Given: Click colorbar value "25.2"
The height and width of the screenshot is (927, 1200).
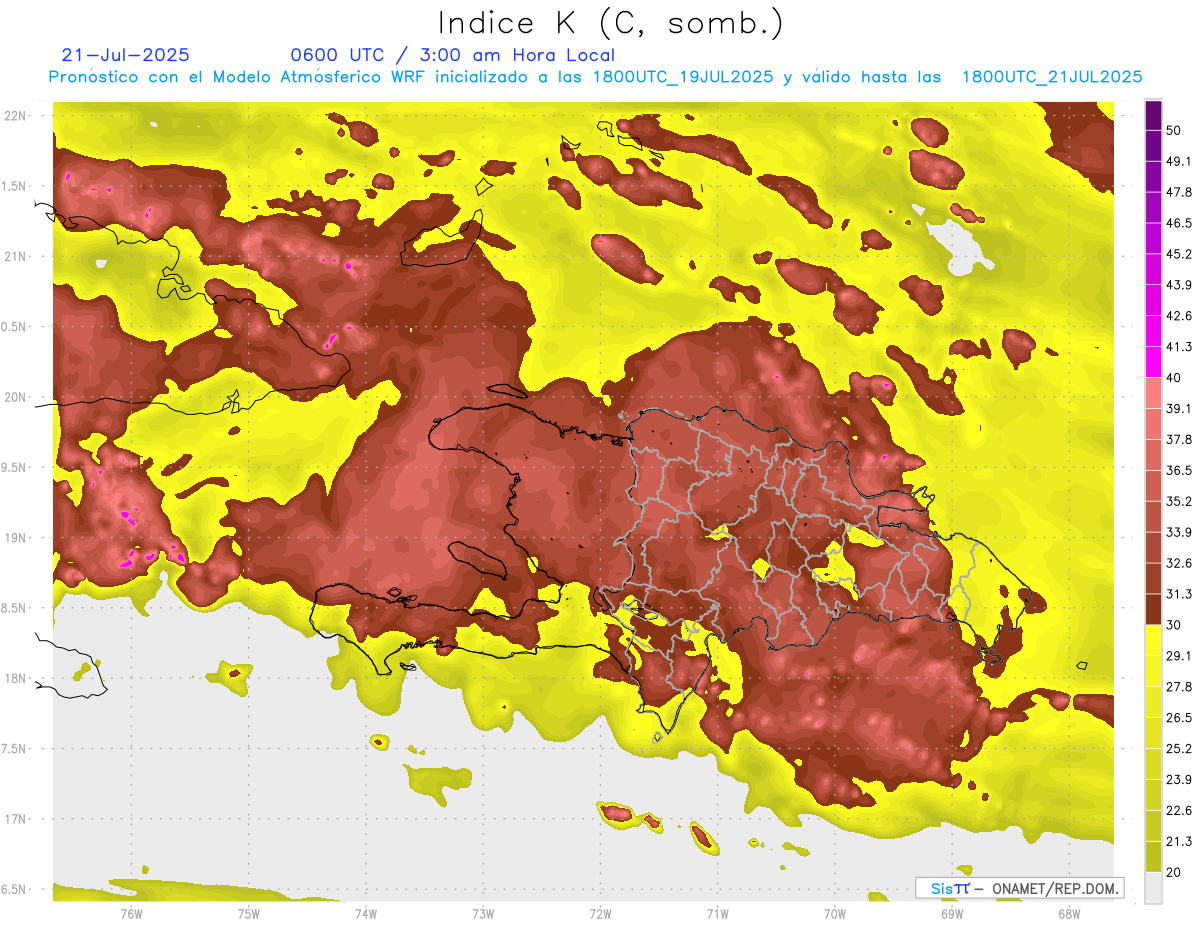Looking at the screenshot, I should coord(1179,749).
